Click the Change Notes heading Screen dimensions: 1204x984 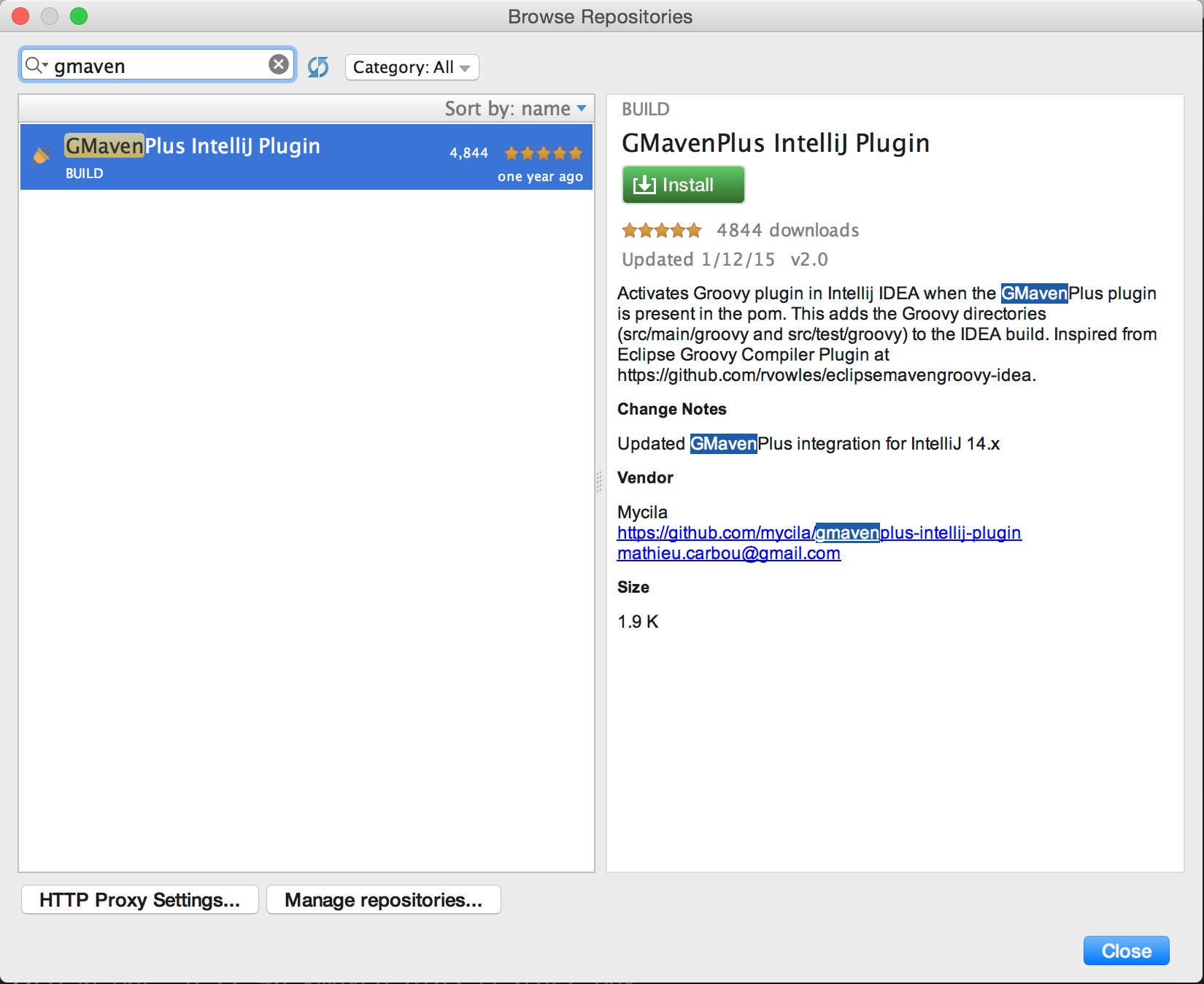671,410
